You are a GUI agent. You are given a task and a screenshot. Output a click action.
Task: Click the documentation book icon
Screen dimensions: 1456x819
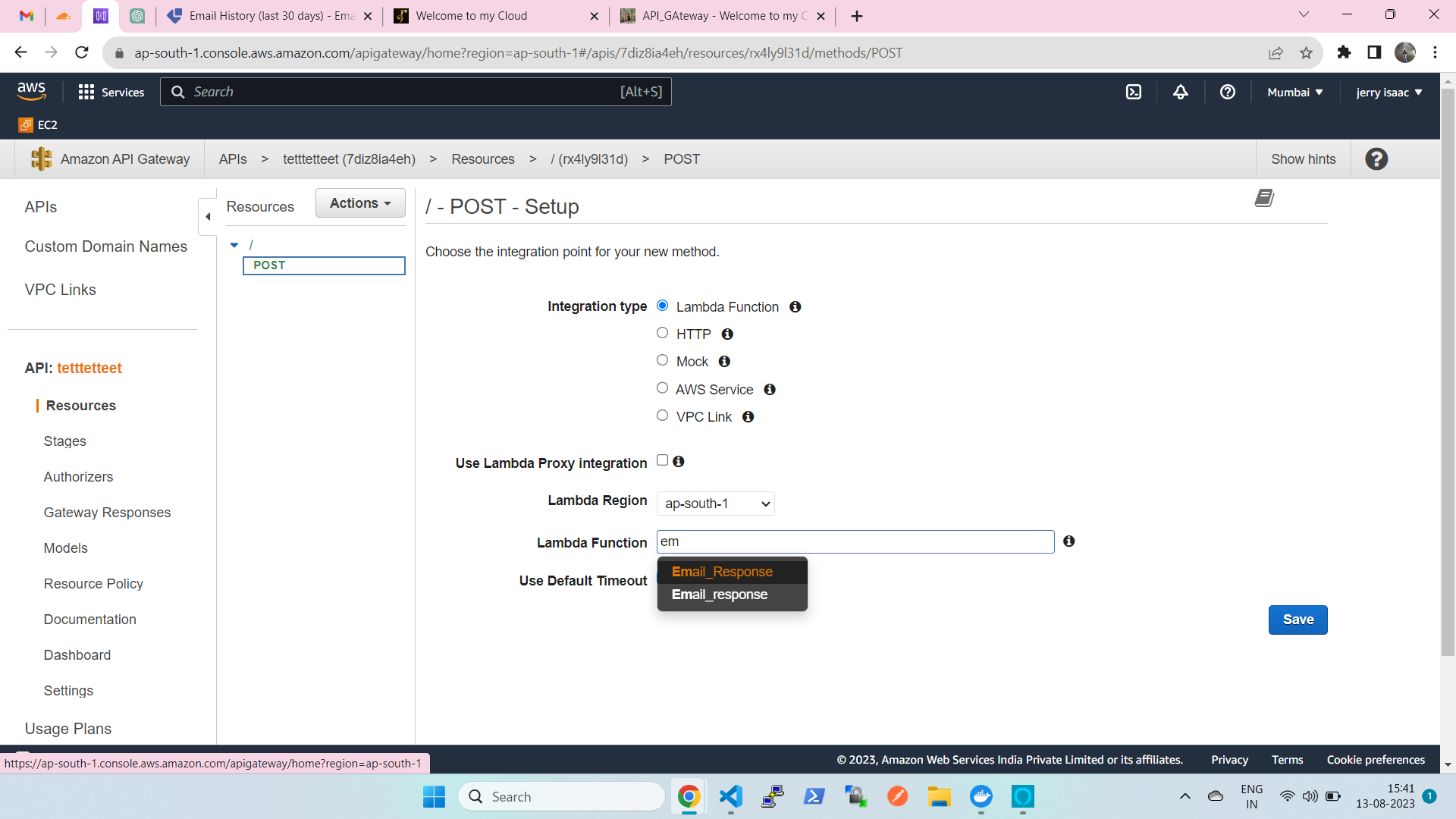click(x=1263, y=199)
